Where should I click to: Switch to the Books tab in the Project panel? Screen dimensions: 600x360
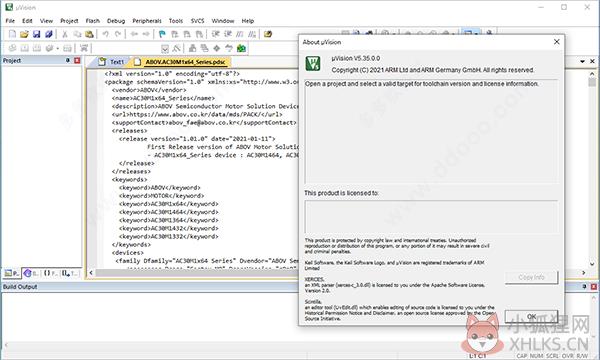click(x=31, y=273)
